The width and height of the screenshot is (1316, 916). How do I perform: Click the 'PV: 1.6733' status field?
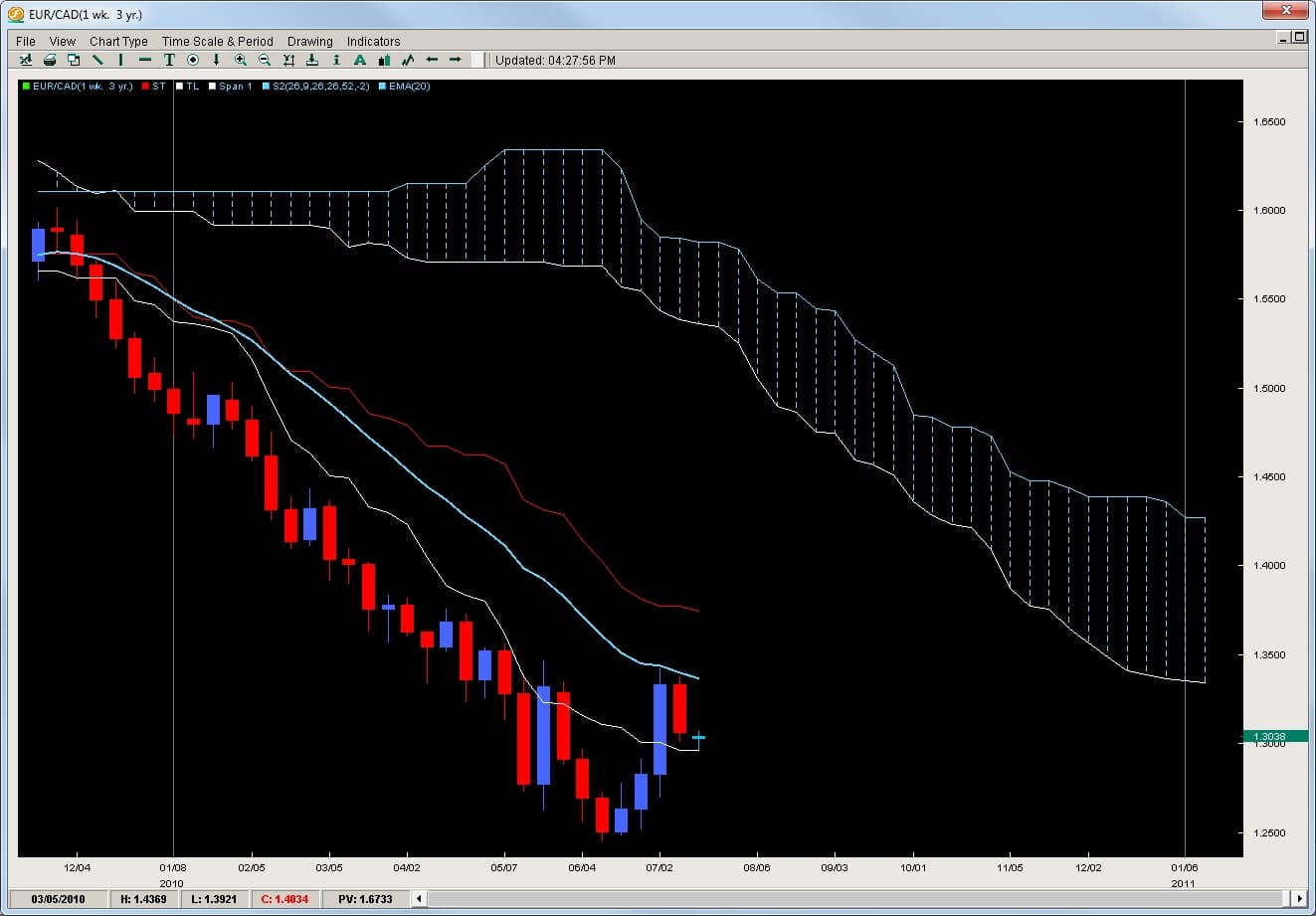(364, 899)
